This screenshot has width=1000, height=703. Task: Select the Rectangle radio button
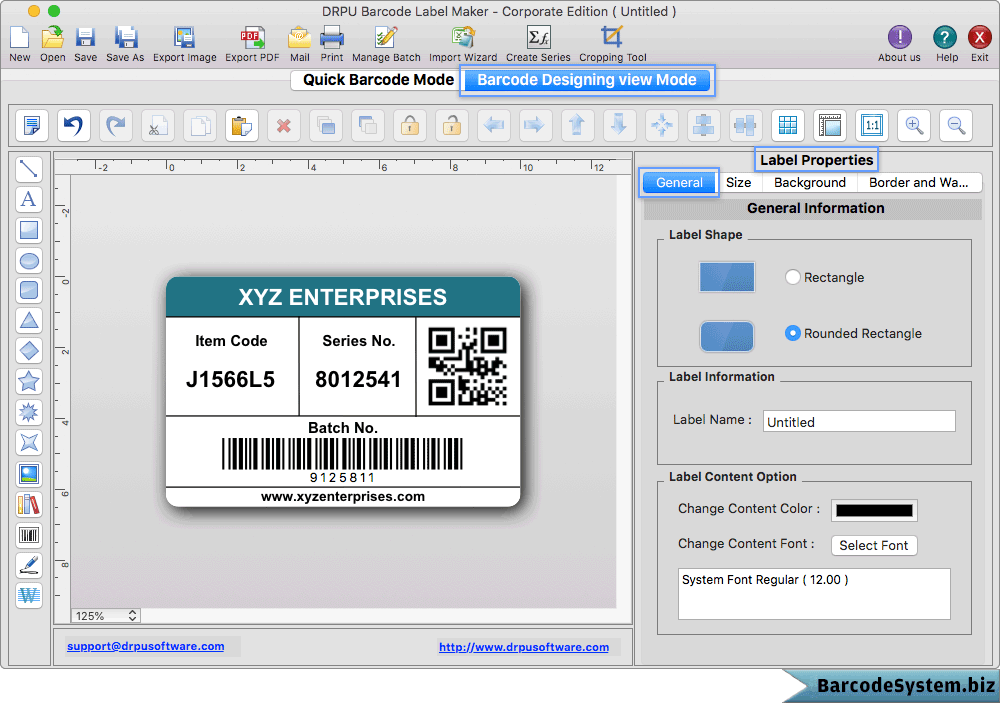click(792, 277)
